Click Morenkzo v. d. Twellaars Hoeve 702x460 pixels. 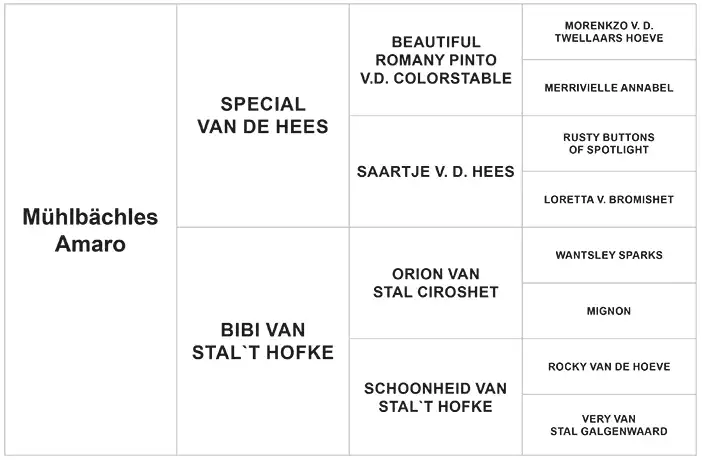(609, 32)
